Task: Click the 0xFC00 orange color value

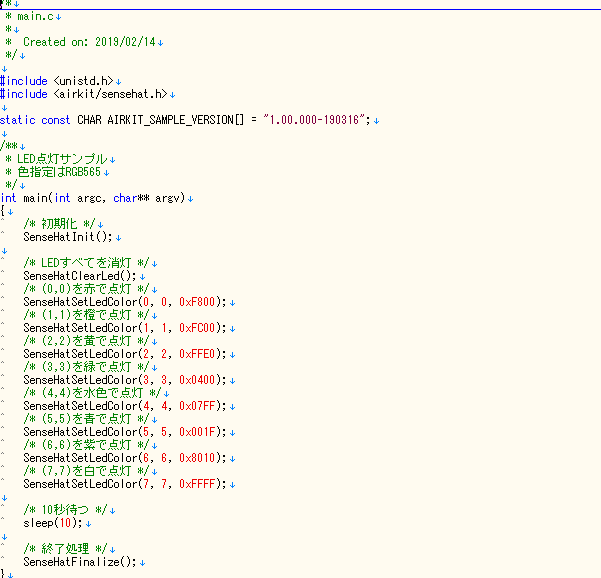Action: (x=201, y=328)
